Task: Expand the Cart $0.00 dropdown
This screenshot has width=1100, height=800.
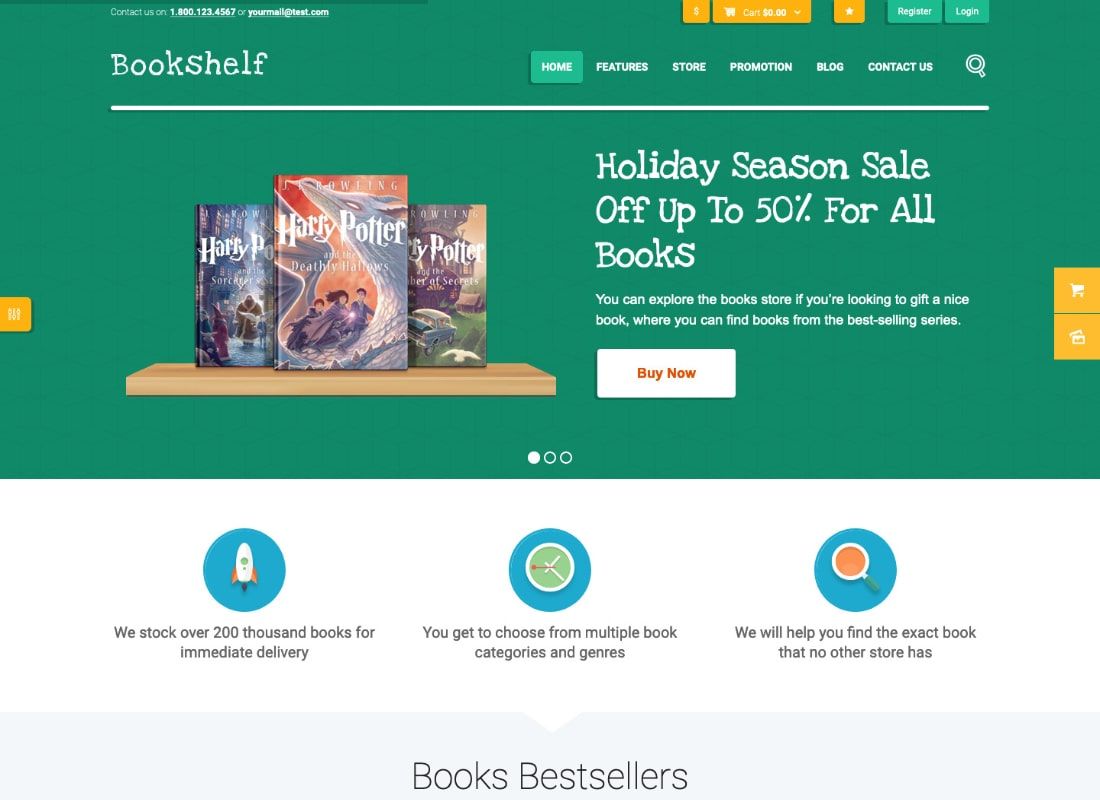Action: pos(762,11)
